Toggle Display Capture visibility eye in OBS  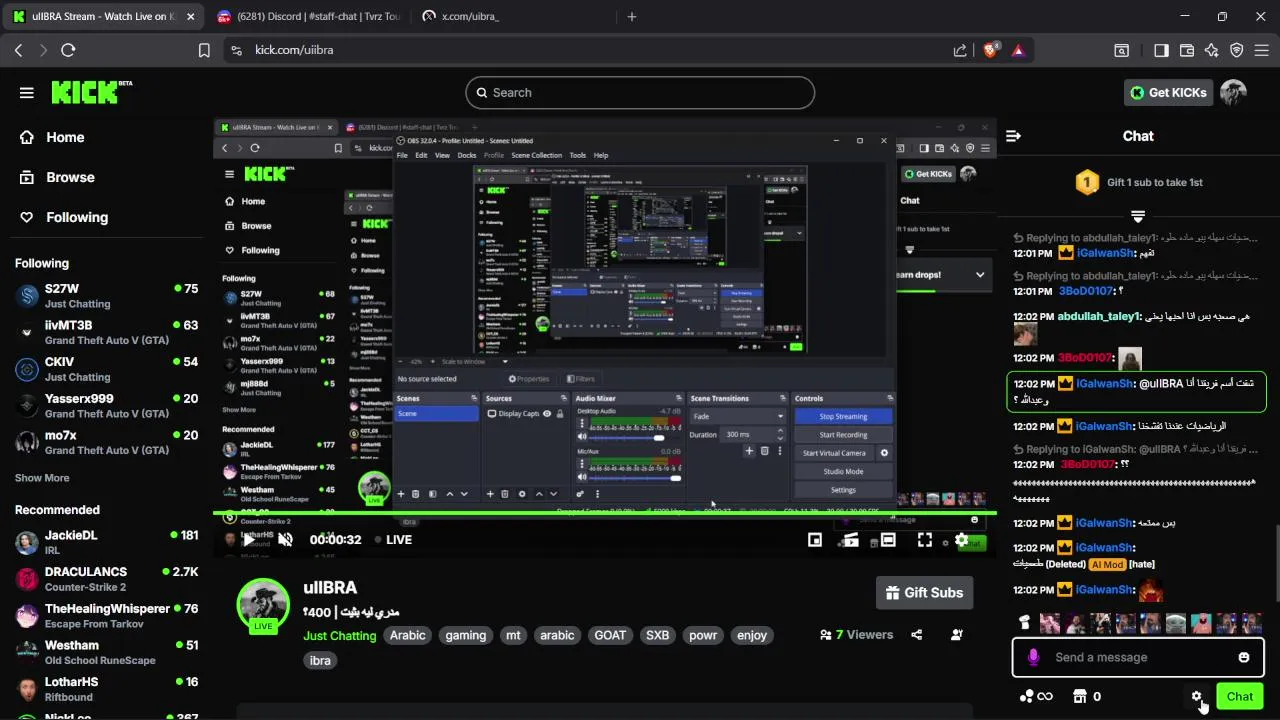[x=547, y=414]
